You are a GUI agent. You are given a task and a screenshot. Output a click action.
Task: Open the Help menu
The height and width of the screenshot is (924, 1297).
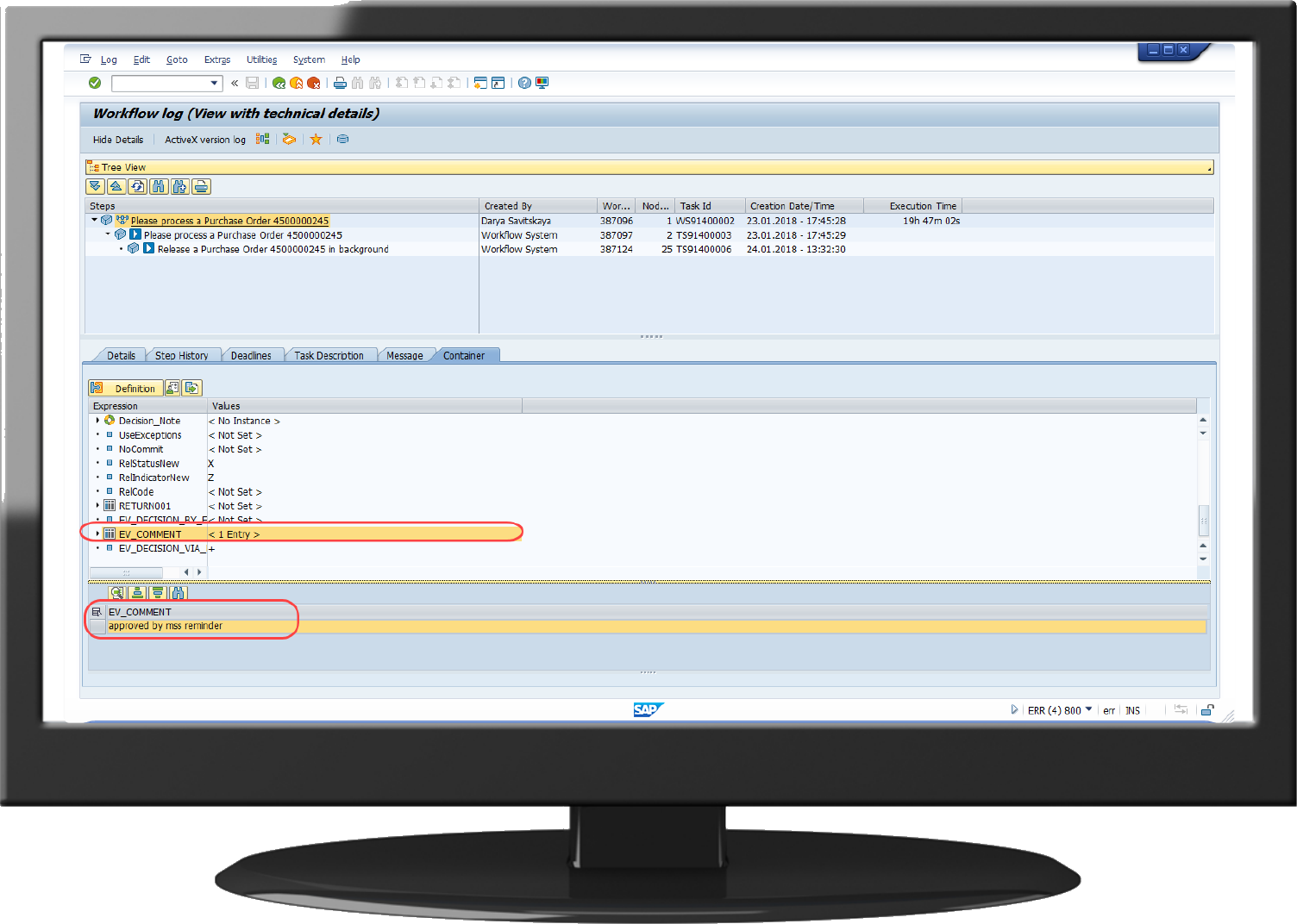click(x=350, y=59)
